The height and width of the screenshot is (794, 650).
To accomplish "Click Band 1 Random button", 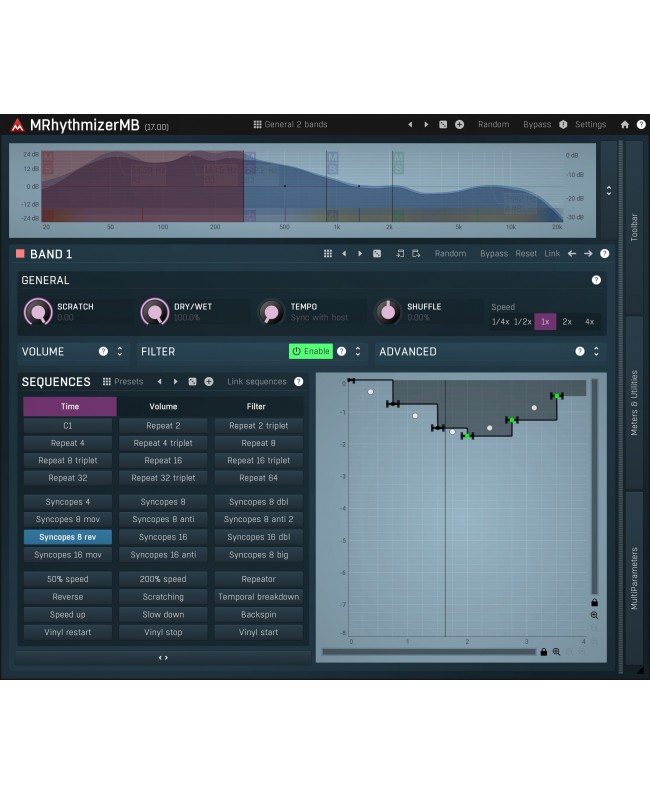I will [x=451, y=254].
